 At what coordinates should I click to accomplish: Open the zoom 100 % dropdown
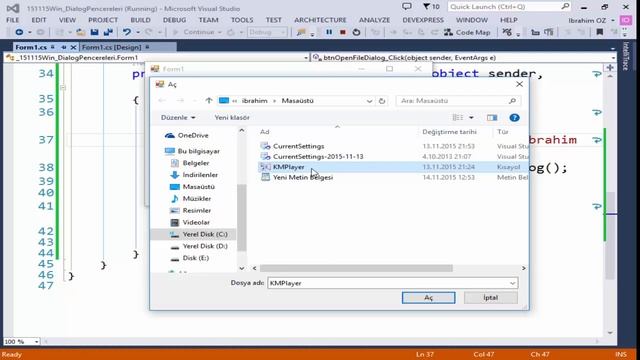36,341
